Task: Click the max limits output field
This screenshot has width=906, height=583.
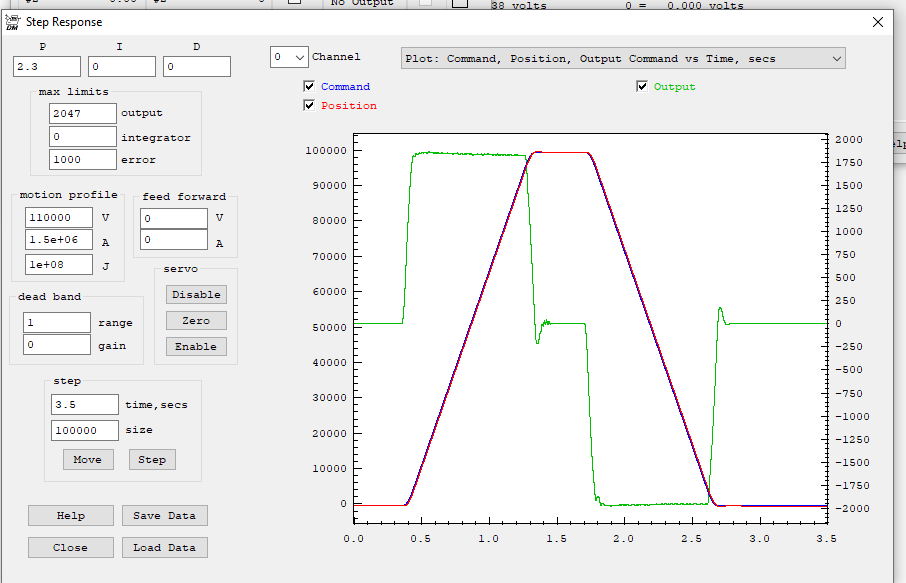Action: 82,114
